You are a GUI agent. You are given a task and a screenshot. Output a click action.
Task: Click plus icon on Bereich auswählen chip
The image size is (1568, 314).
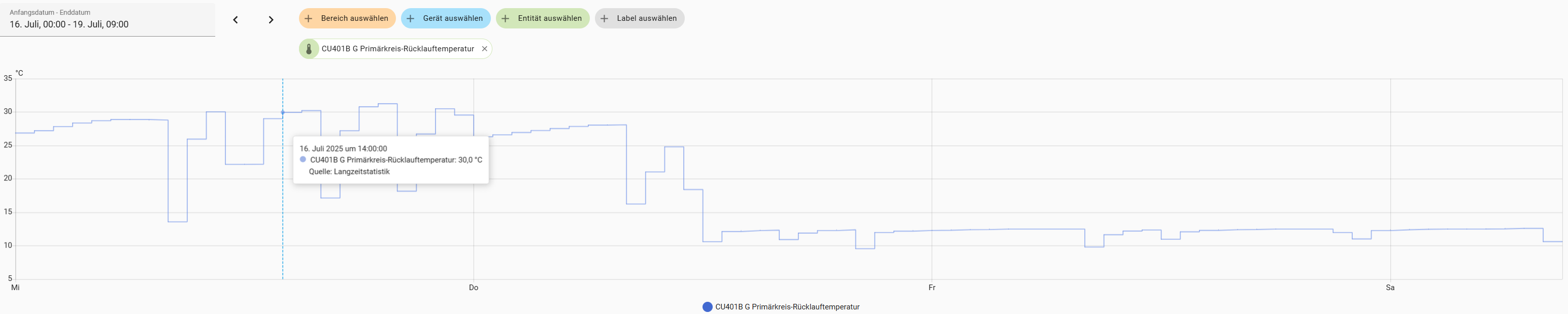tap(309, 18)
